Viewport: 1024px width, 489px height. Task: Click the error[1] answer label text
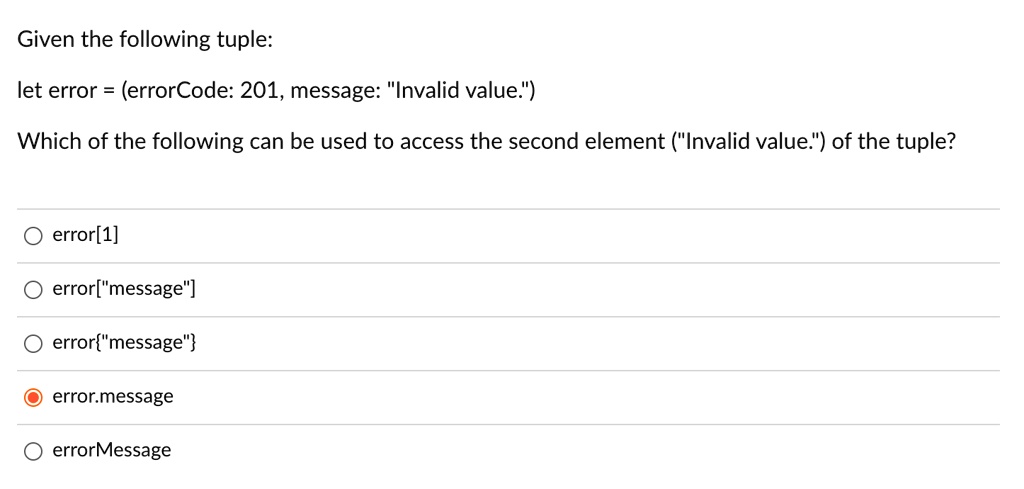coord(86,235)
